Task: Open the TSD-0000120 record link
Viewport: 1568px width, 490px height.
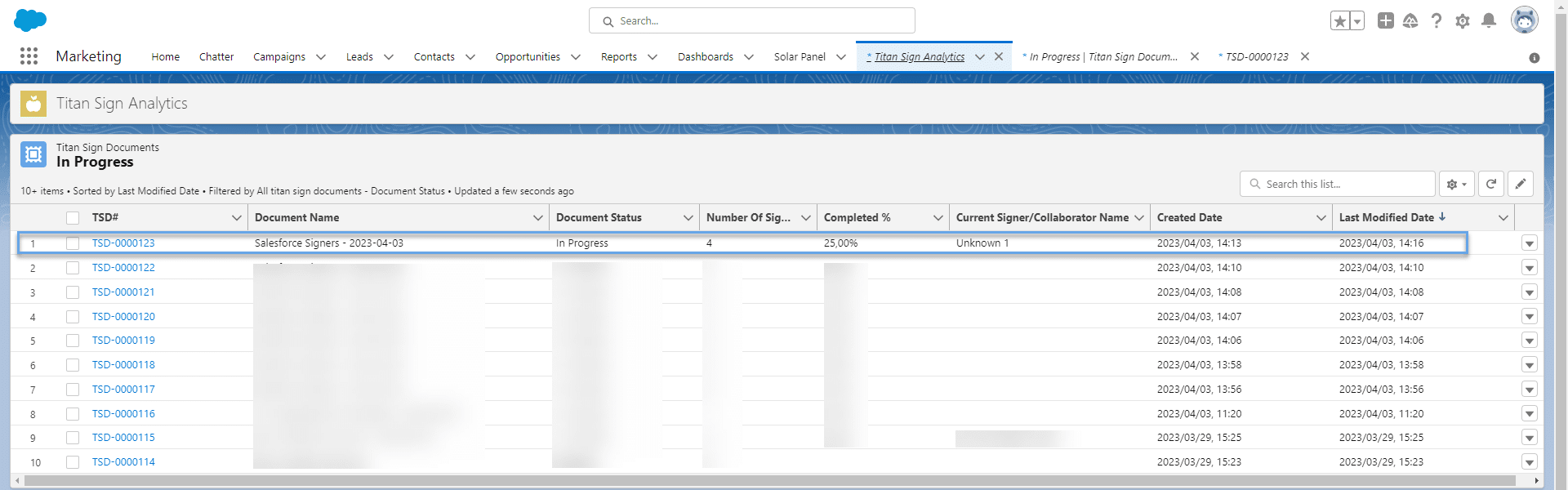Action: click(x=123, y=317)
